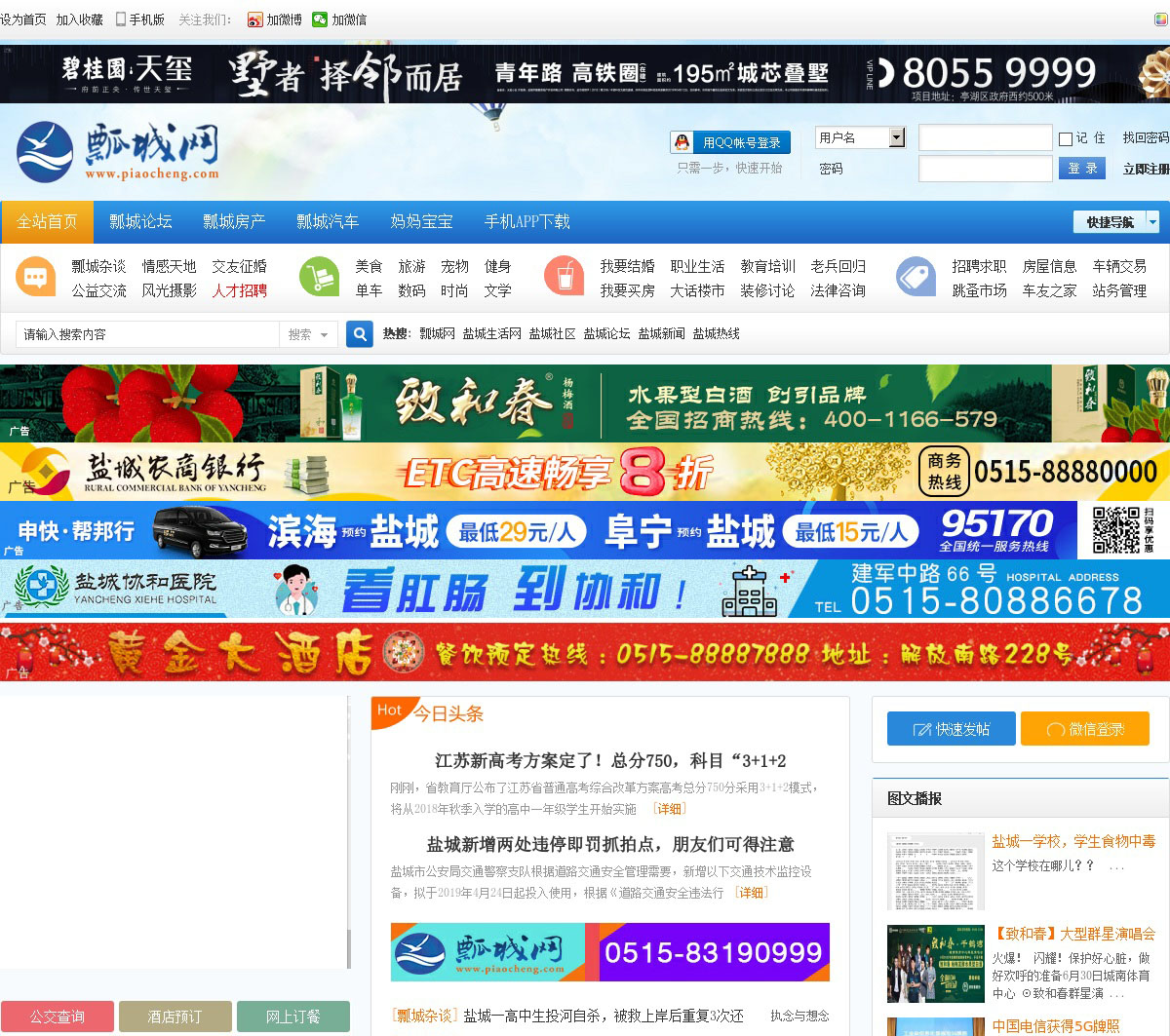The height and width of the screenshot is (1036, 1170).
Task: Focus the 请输入搜索内容 search box
Action: pyautogui.click(x=148, y=334)
